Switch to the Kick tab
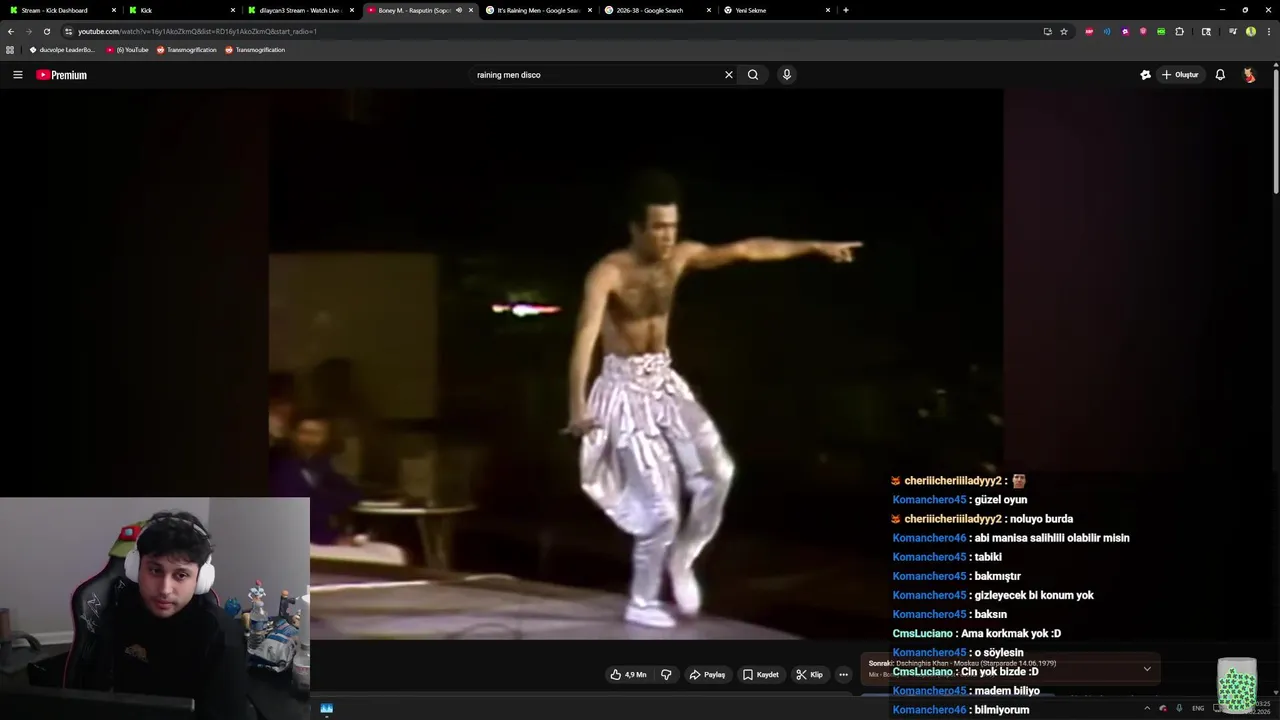The image size is (1280, 720). (181, 10)
